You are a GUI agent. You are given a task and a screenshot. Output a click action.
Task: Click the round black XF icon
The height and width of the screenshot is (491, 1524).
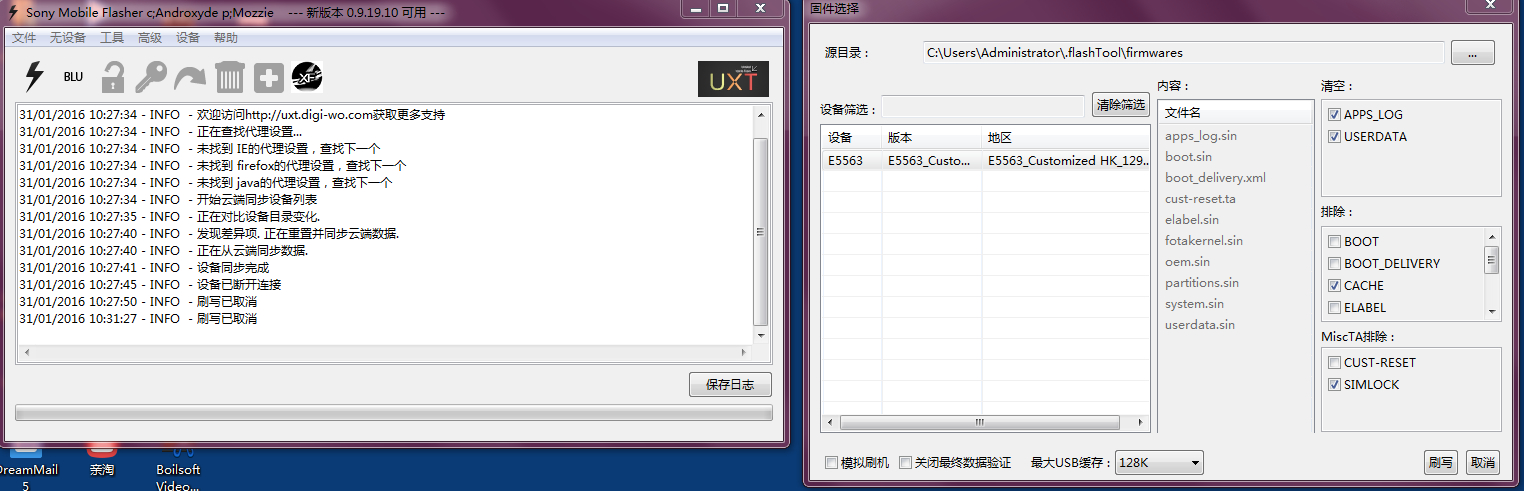point(307,77)
